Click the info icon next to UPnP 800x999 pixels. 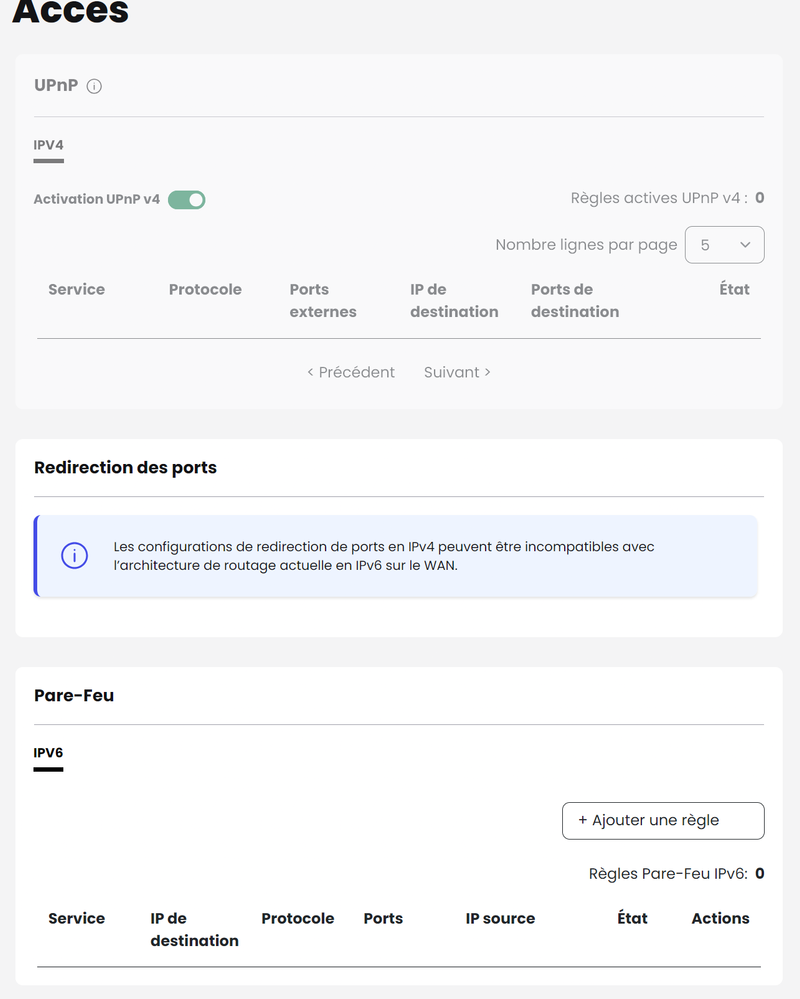(94, 86)
